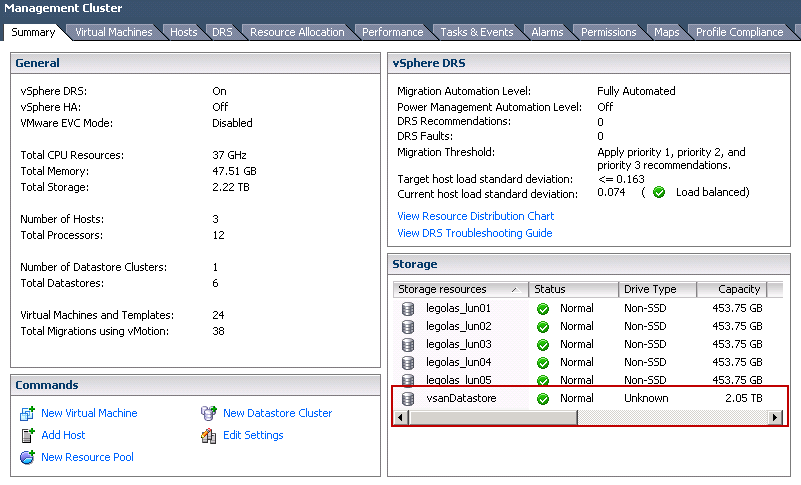The width and height of the screenshot is (801, 485).
Task: Click the green Load balanced status icon
Action: point(659,192)
